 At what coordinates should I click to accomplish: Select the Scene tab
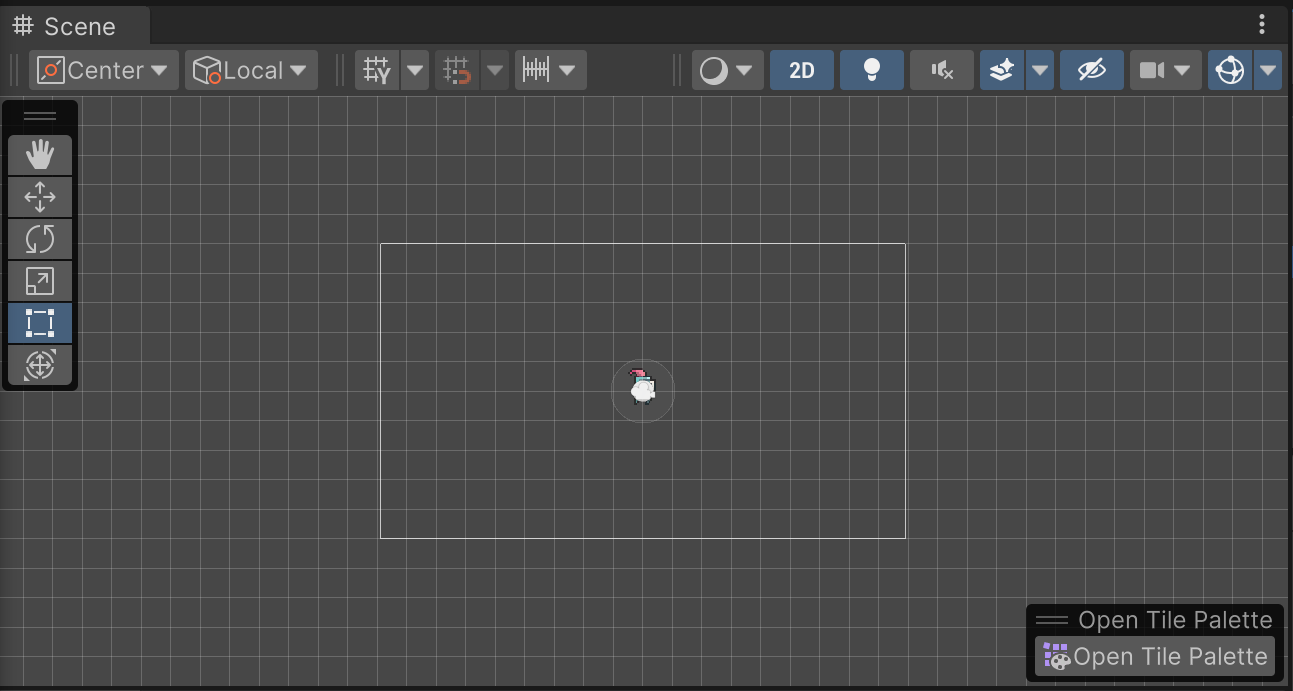(76, 26)
